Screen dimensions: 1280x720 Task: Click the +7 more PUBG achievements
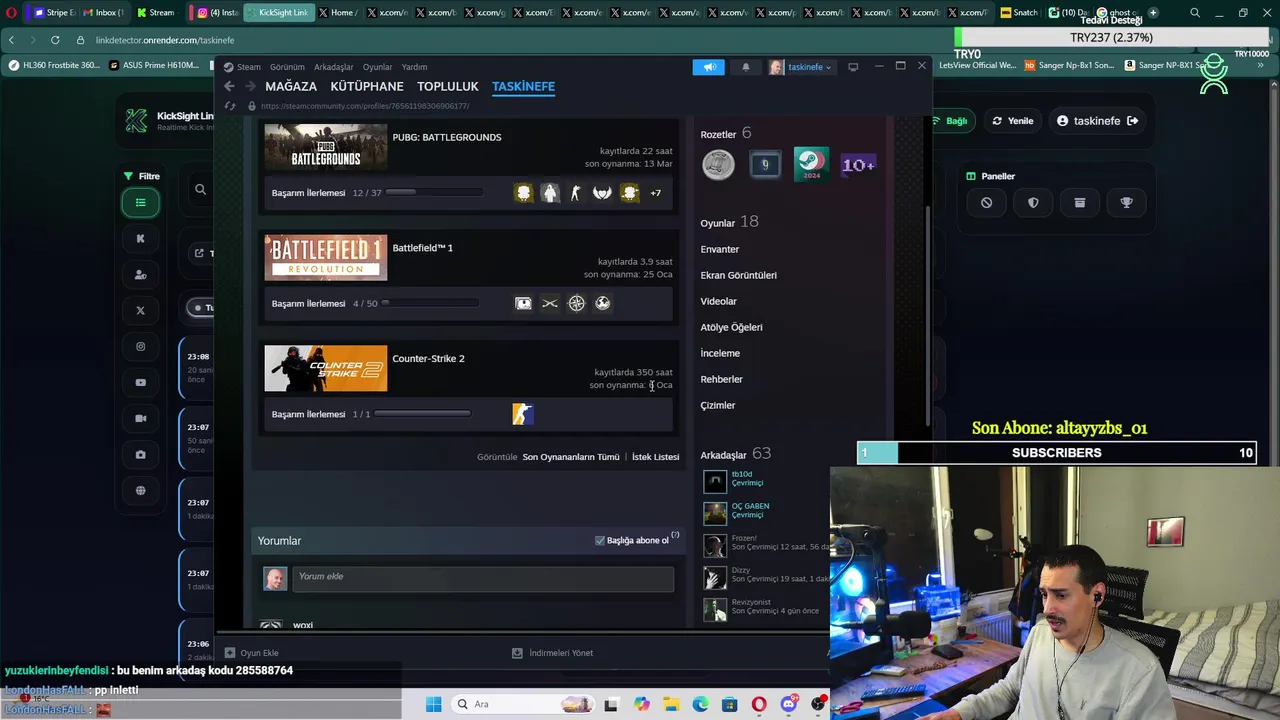point(655,193)
